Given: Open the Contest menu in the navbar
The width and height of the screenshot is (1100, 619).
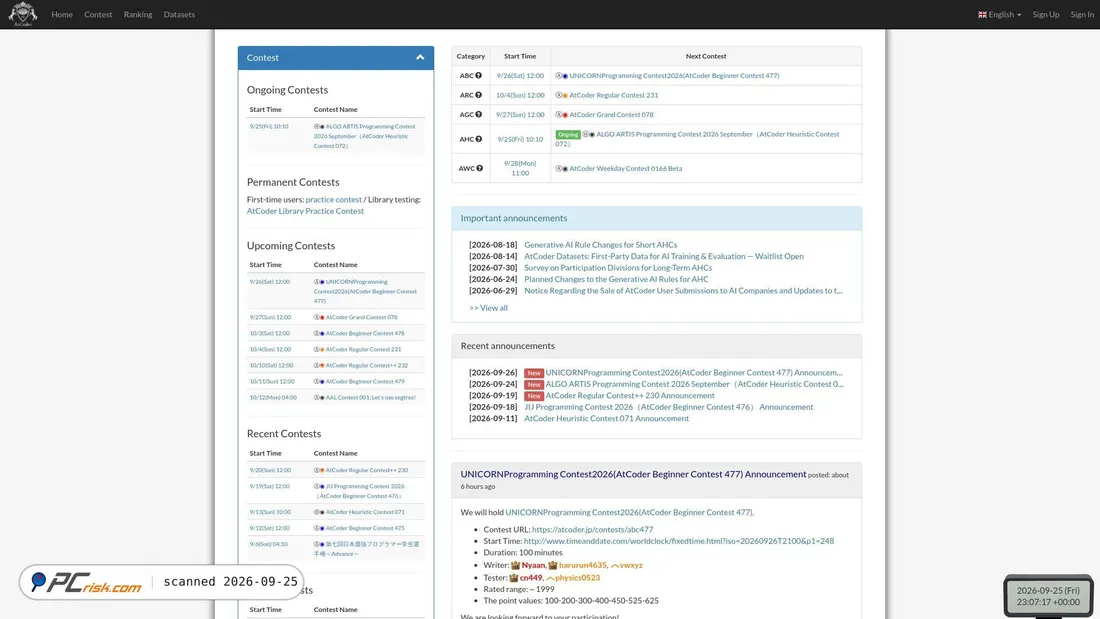Looking at the screenshot, I should [98, 14].
